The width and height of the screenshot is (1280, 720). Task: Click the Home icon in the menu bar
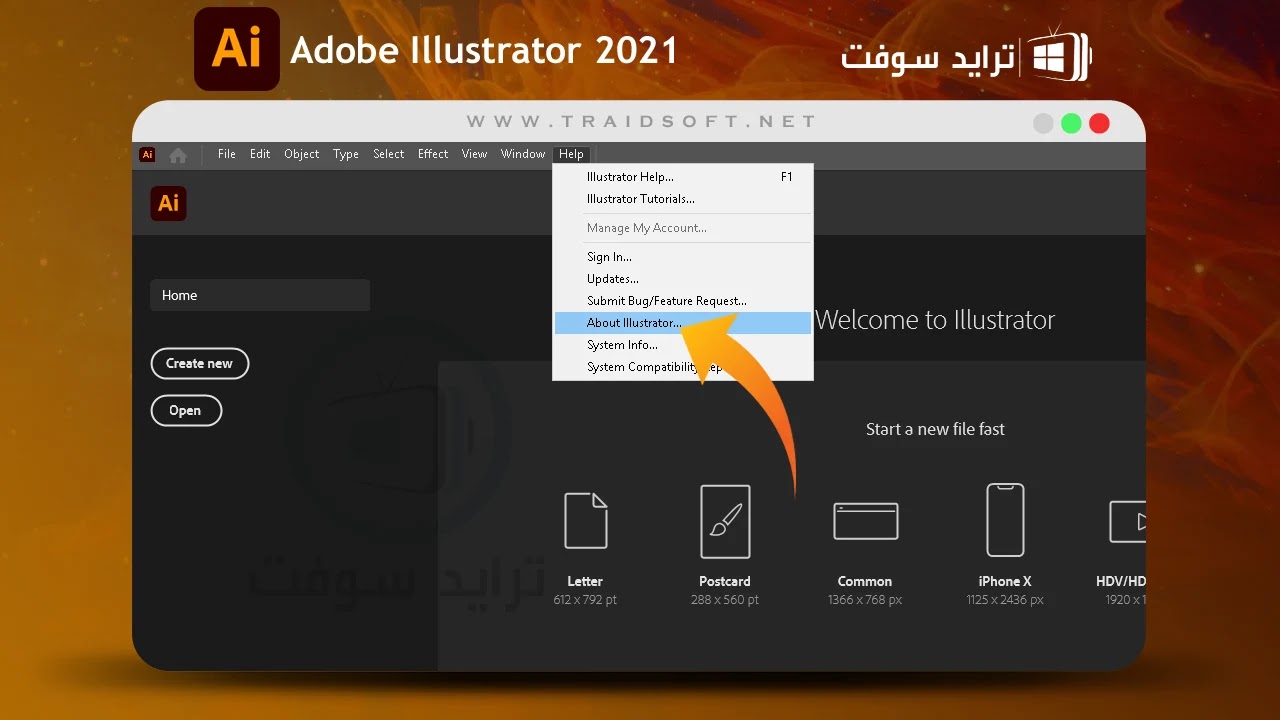(178, 155)
